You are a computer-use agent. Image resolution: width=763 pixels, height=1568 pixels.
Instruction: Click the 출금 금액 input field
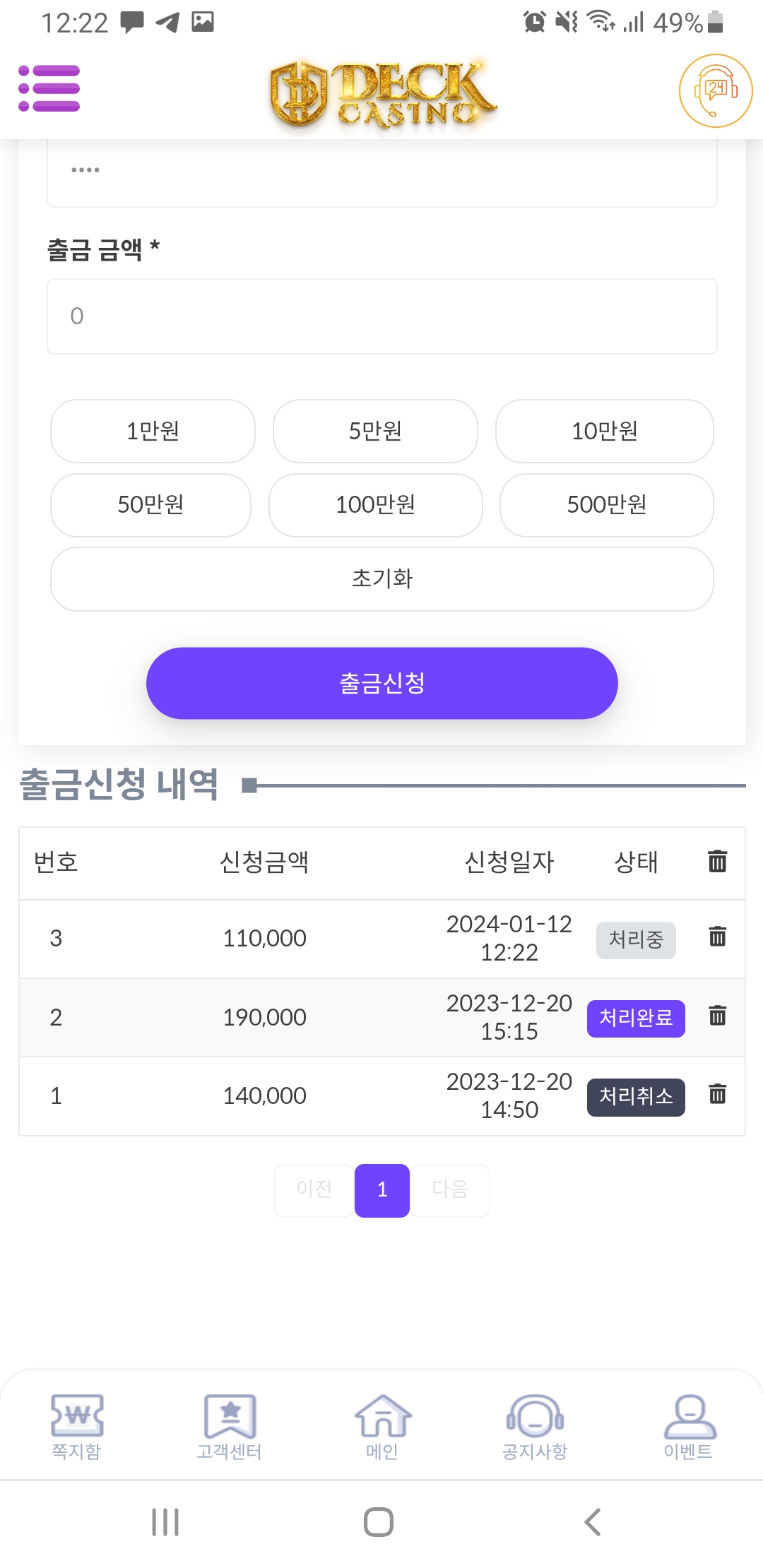382,316
